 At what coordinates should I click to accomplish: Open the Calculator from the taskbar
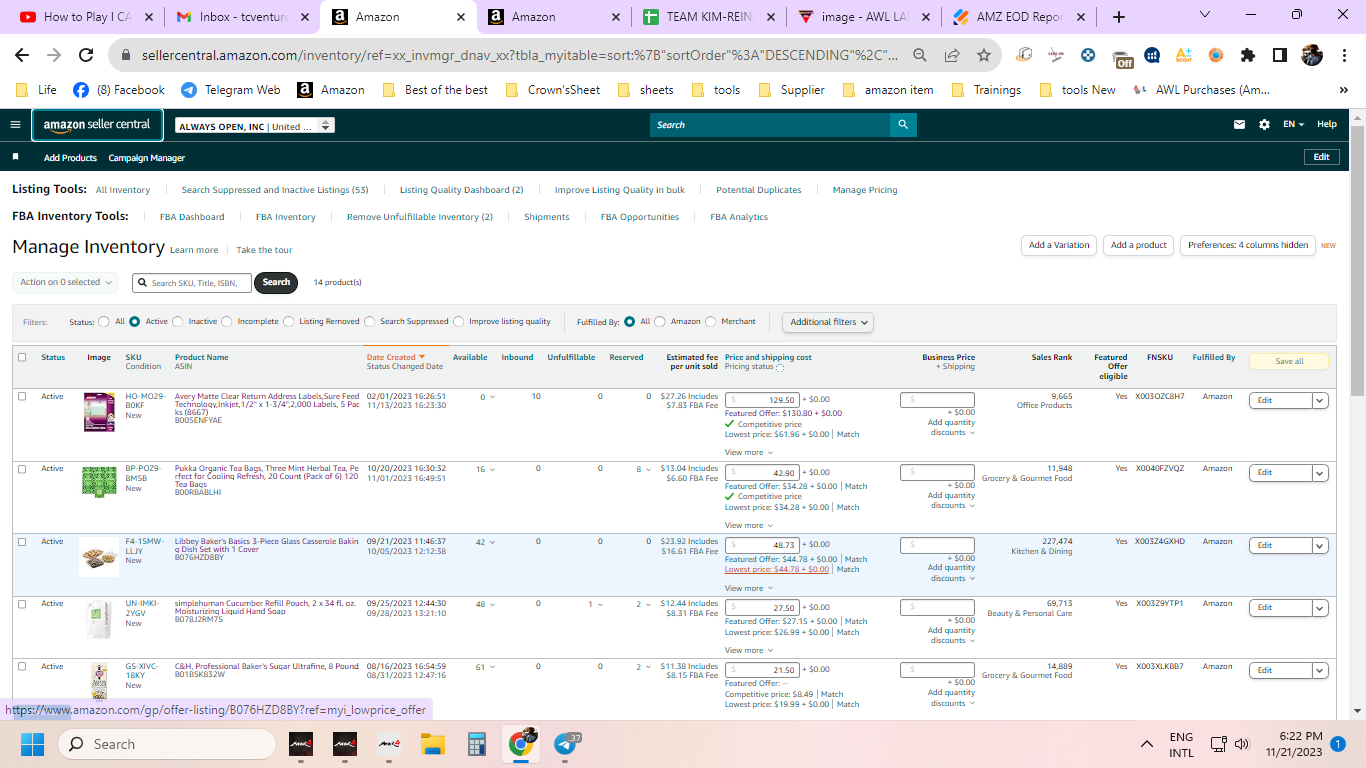[476, 744]
